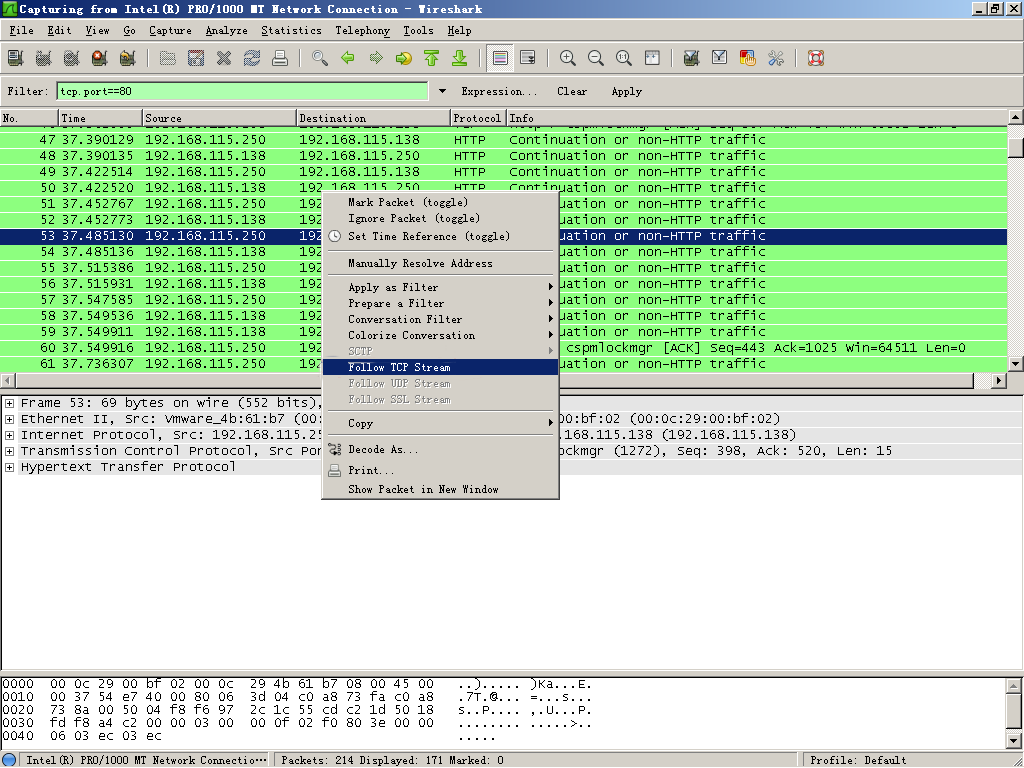Click the Profile: Default status entry
Screen dimensions: 1024x768
point(858,760)
